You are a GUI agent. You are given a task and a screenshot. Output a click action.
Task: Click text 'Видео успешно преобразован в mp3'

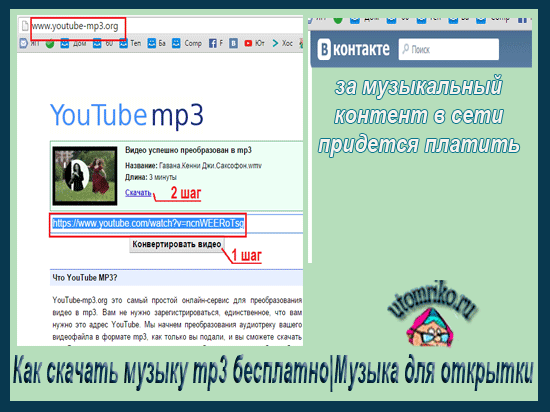(188, 150)
